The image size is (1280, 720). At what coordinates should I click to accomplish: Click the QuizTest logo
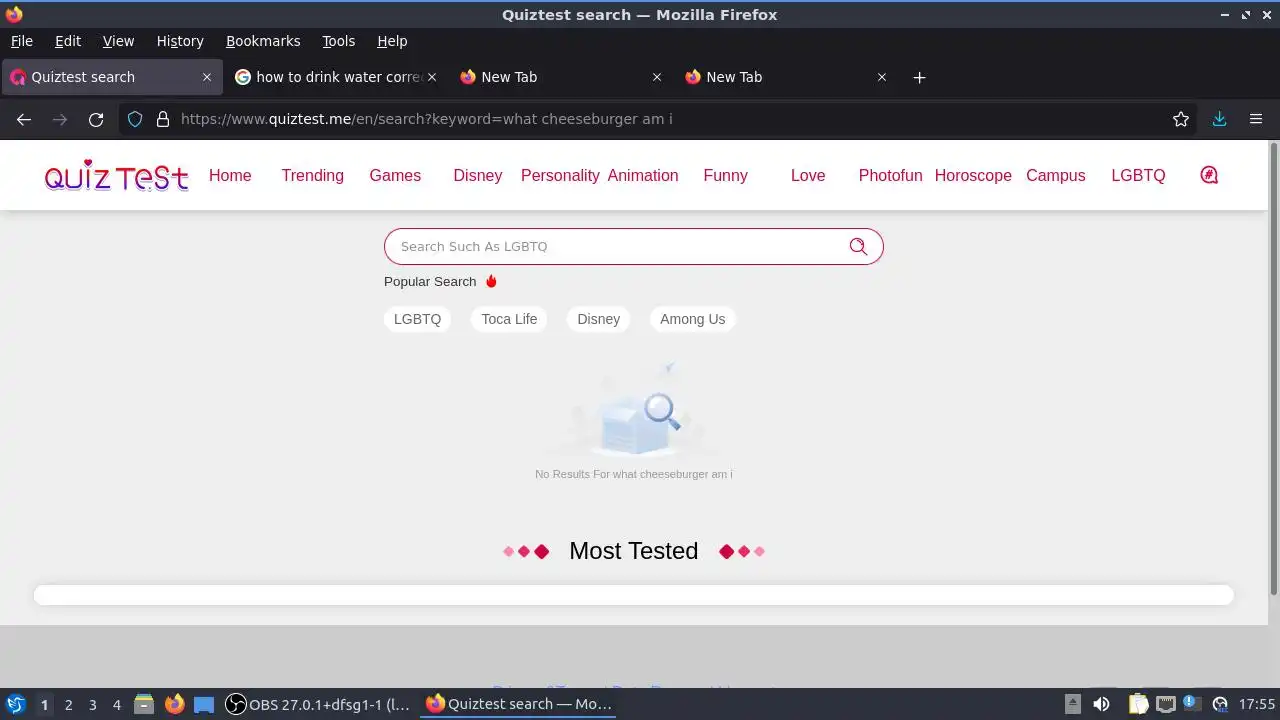[x=116, y=176]
